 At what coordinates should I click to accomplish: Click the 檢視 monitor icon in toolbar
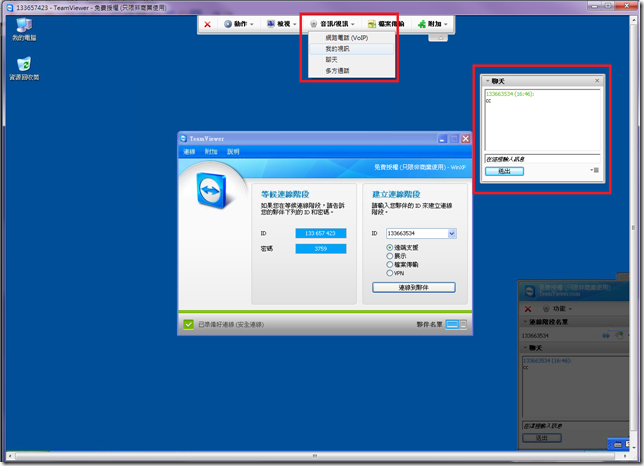271,24
